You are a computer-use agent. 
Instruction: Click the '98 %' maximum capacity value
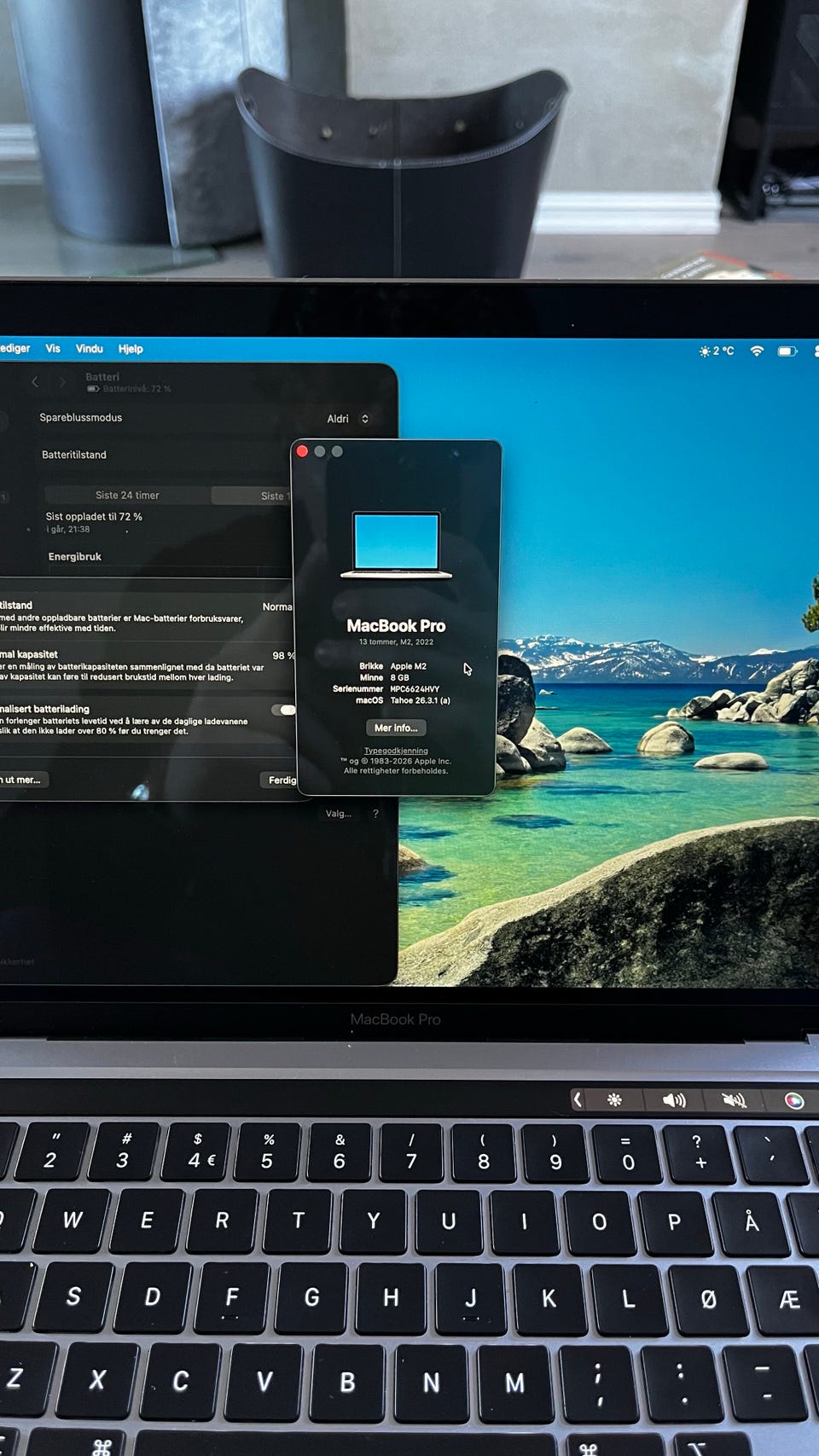(x=283, y=656)
